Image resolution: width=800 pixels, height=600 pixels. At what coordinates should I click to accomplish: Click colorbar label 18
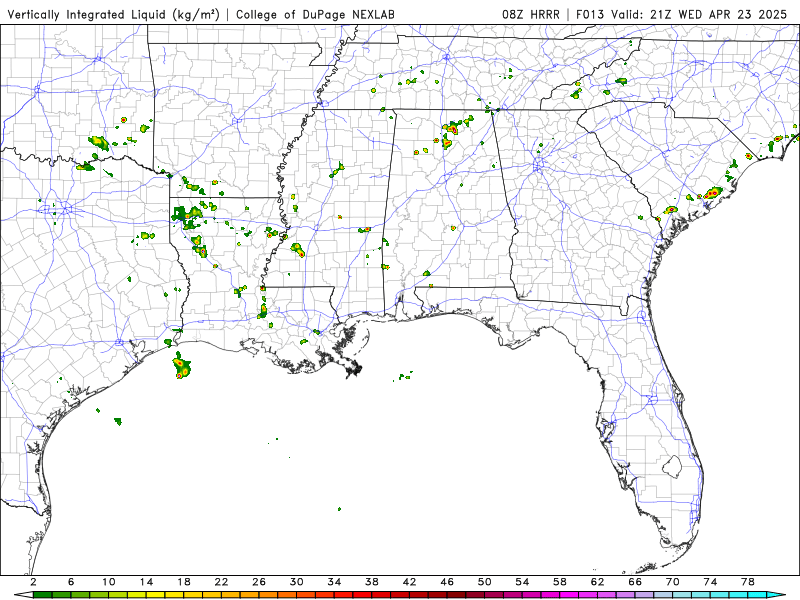pos(184,582)
